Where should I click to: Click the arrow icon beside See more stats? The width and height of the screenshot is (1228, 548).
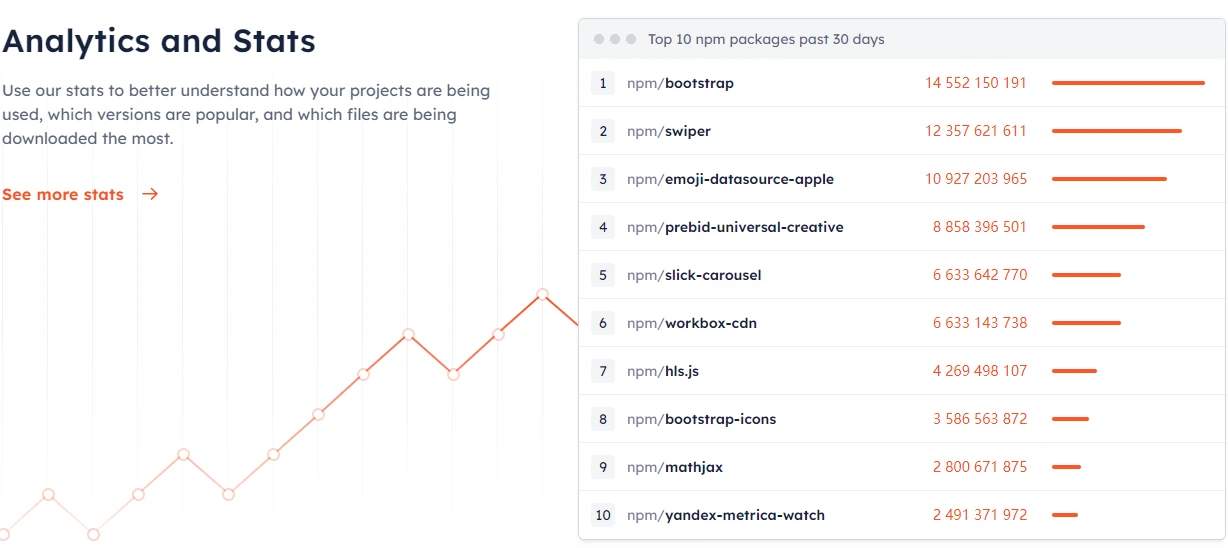point(150,194)
